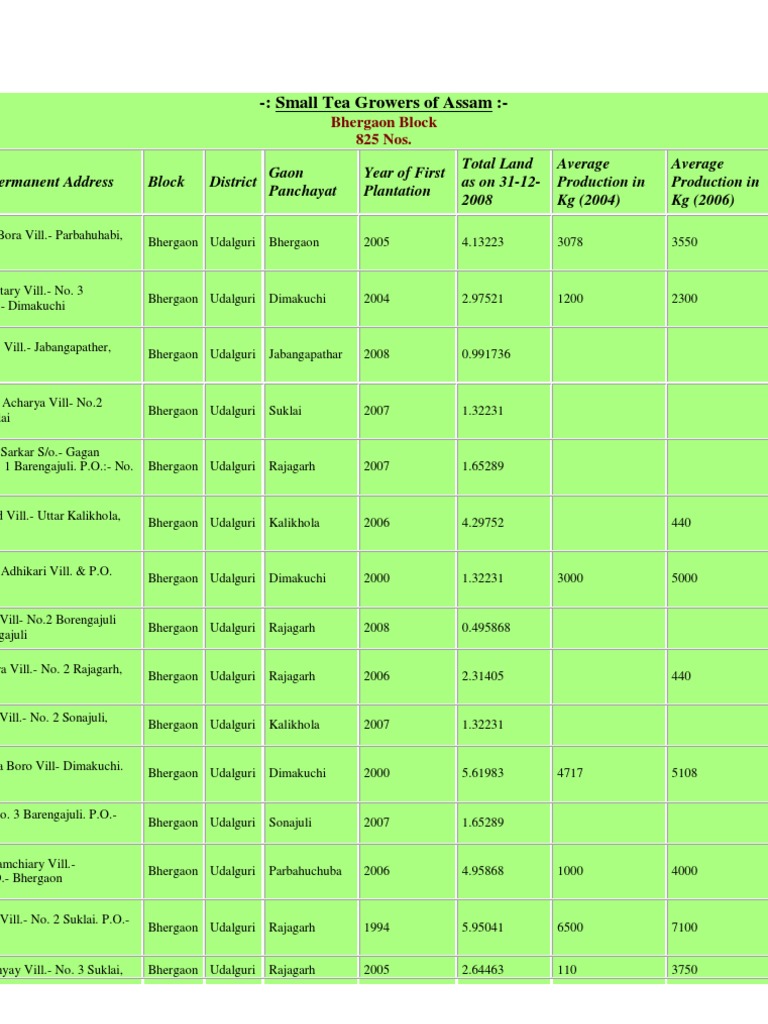Viewport: 768px width, 1024px height.
Task: Click the production value 5108
Action: tap(684, 773)
